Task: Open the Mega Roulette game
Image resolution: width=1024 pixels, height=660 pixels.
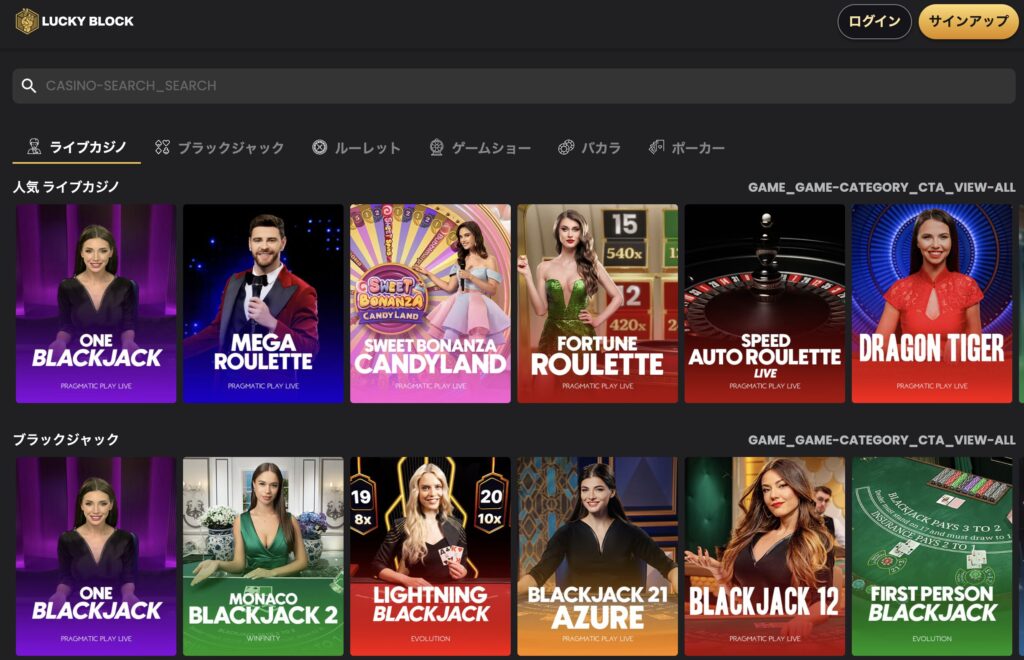Action: pos(263,304)
